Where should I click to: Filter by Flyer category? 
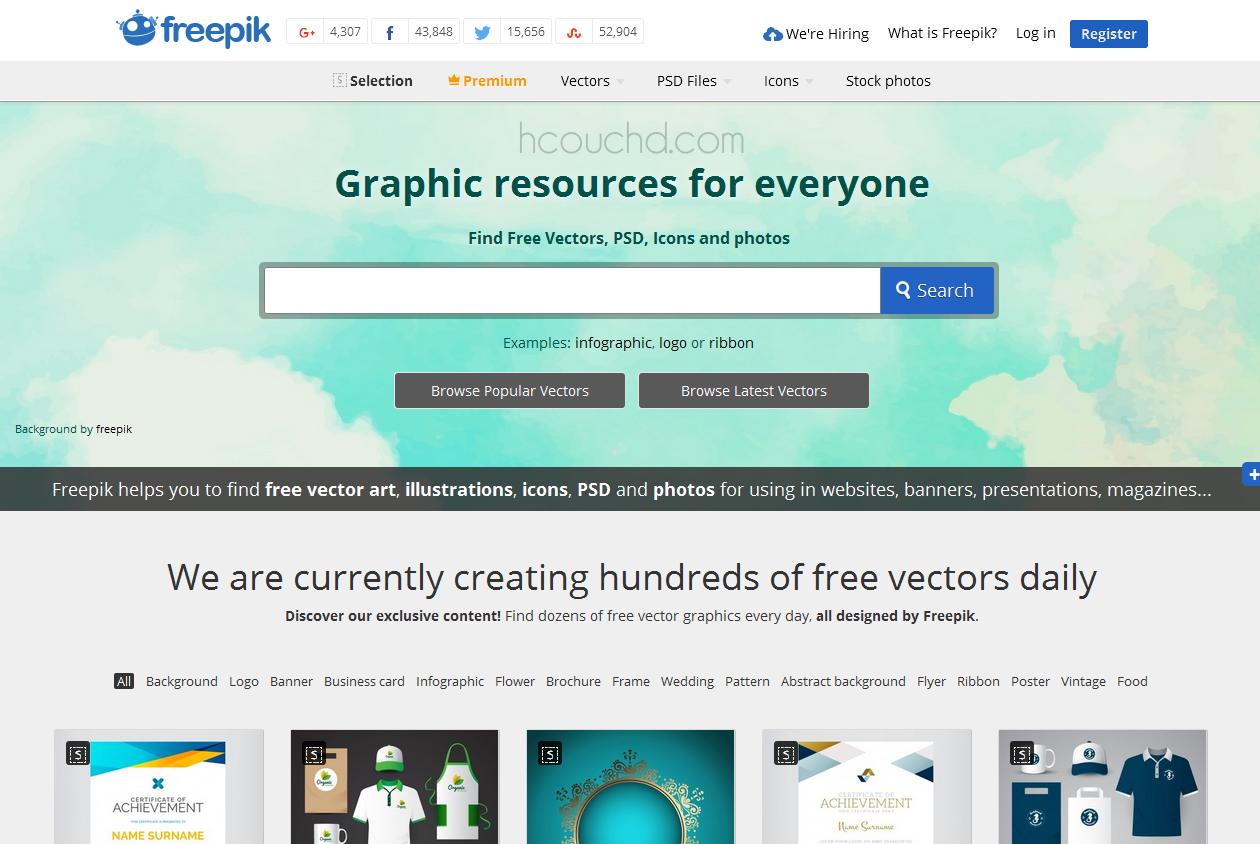931,681
